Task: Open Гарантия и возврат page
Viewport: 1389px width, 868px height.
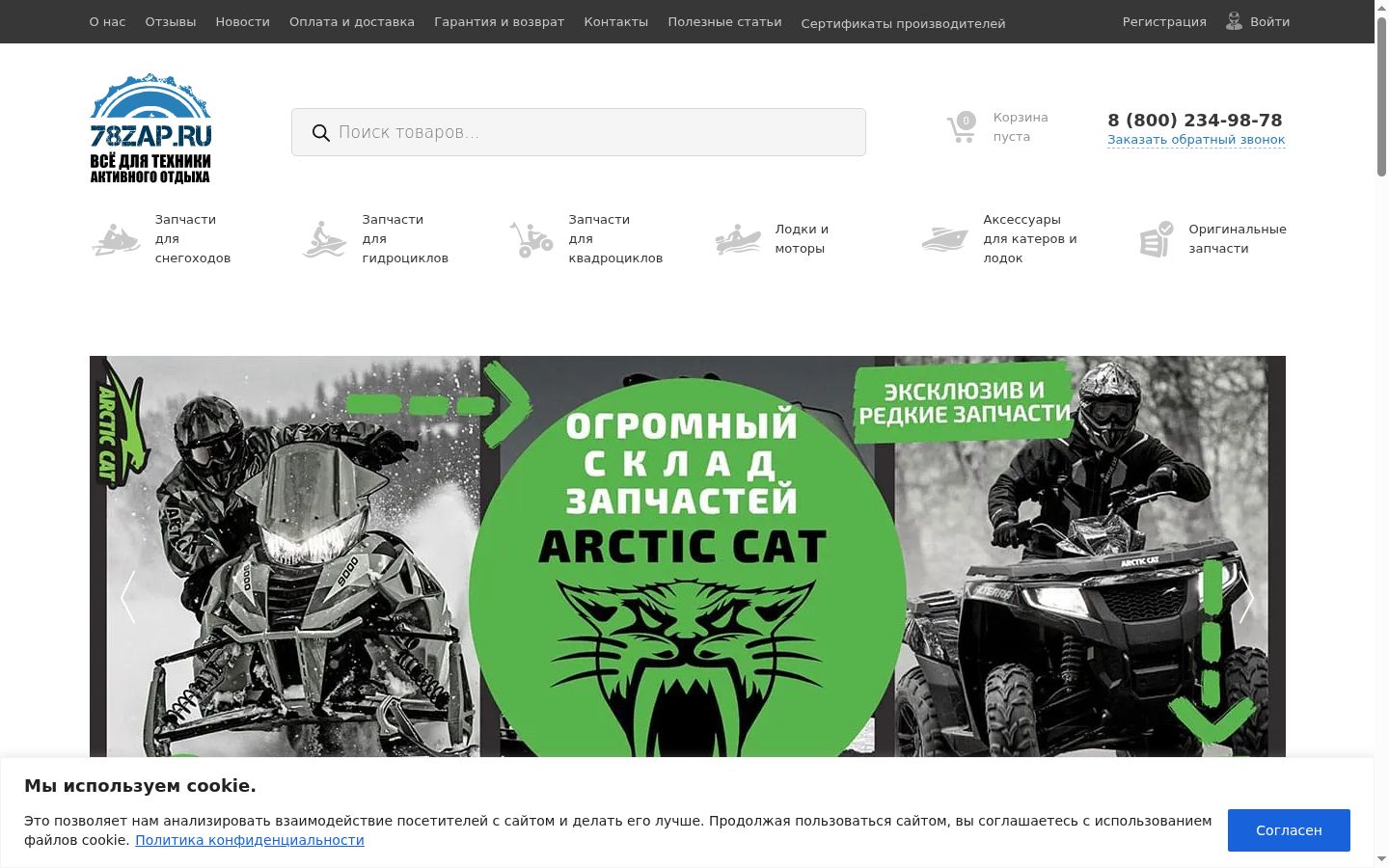Action: click(x=500, y=21)
